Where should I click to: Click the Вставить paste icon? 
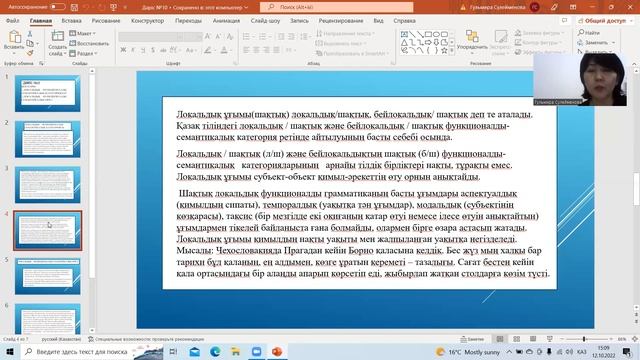(x=14, y=37)
